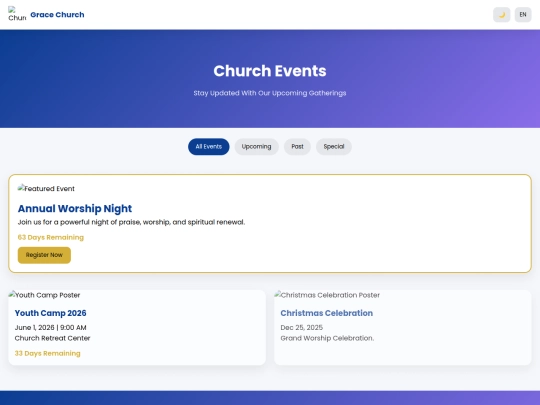Open the EN language switcher
540x405 pixels.
523,15
